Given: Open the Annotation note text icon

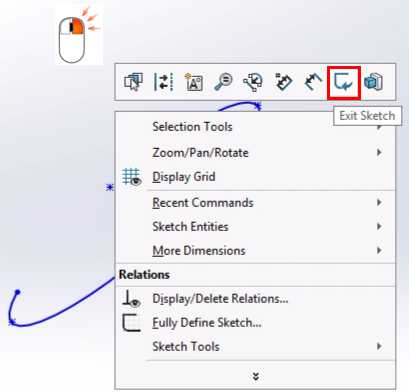Looking at the screenshot, I should click(x=193, y=82).
